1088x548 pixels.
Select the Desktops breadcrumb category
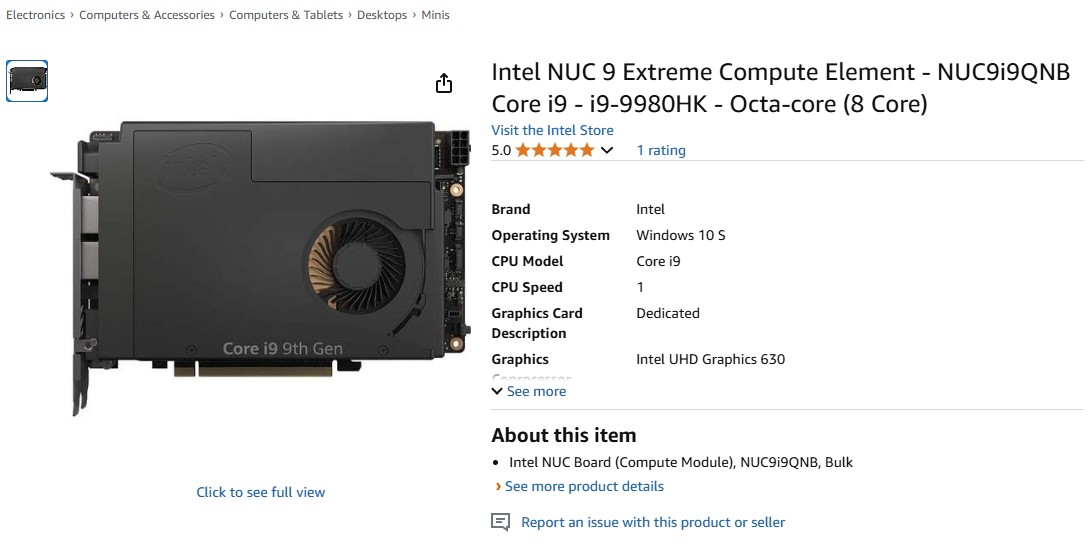(x=382, y=15)
